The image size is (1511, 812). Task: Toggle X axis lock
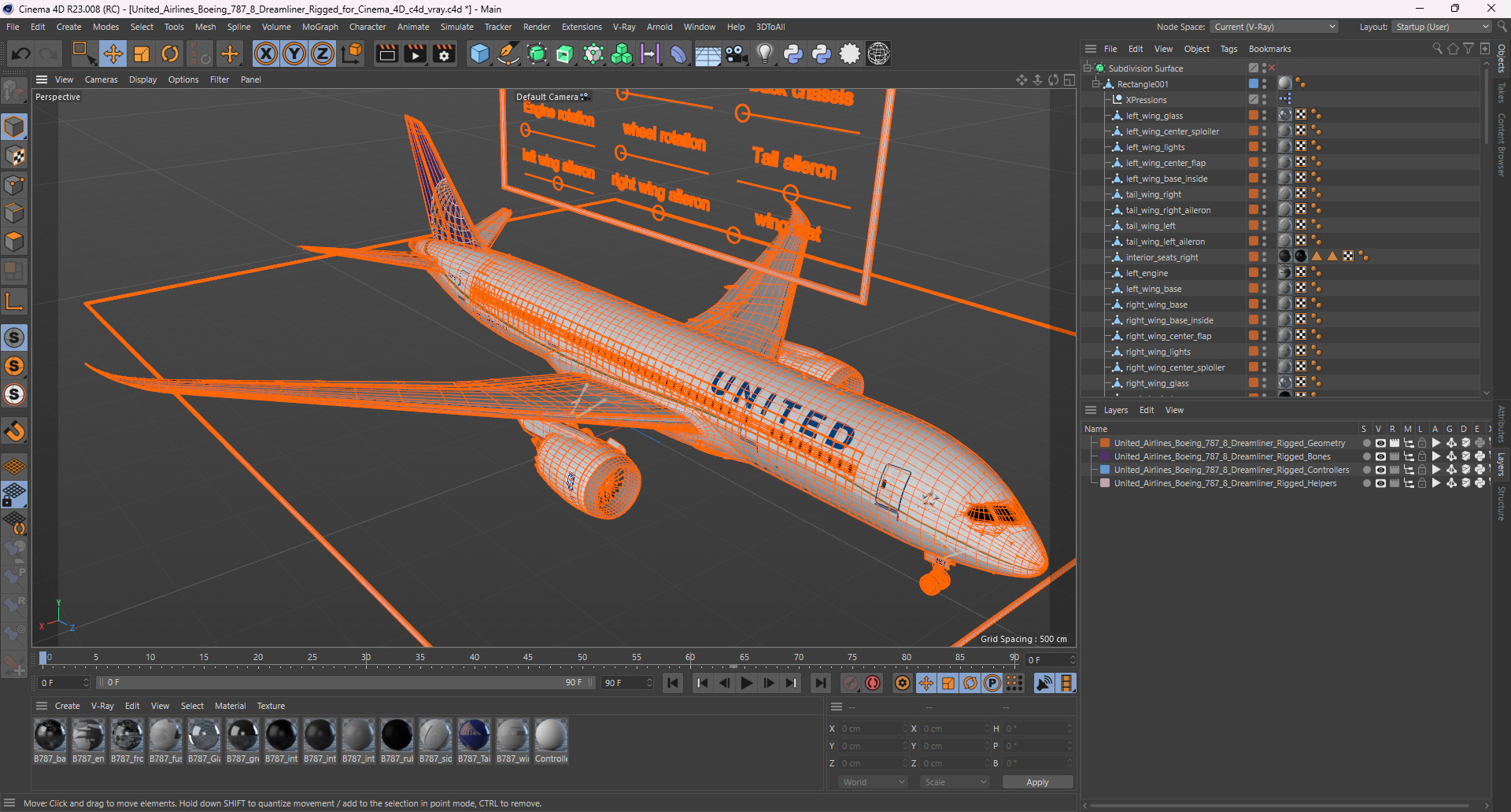tap(266, 54)
